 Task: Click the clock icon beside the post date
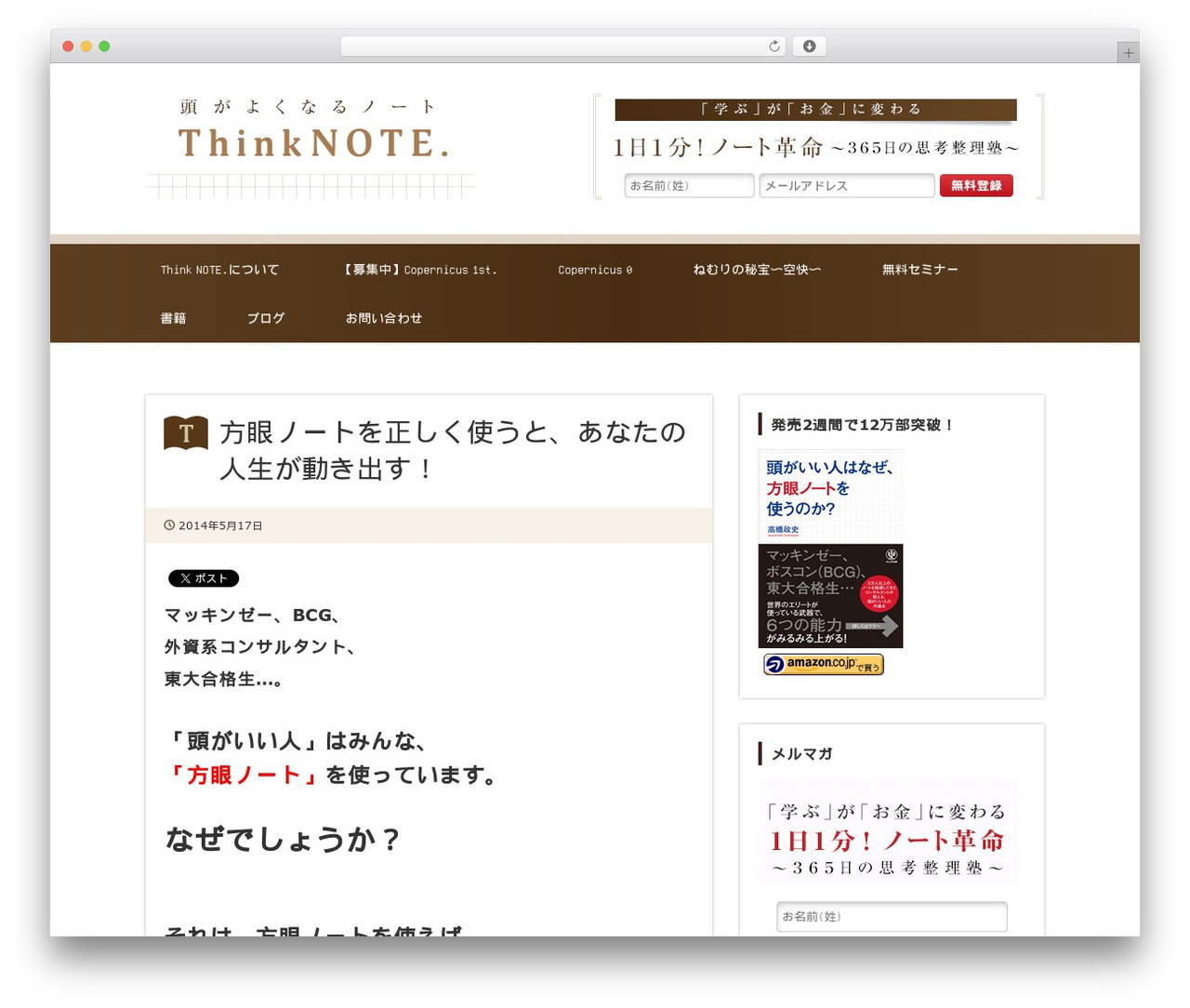[169, 525]
